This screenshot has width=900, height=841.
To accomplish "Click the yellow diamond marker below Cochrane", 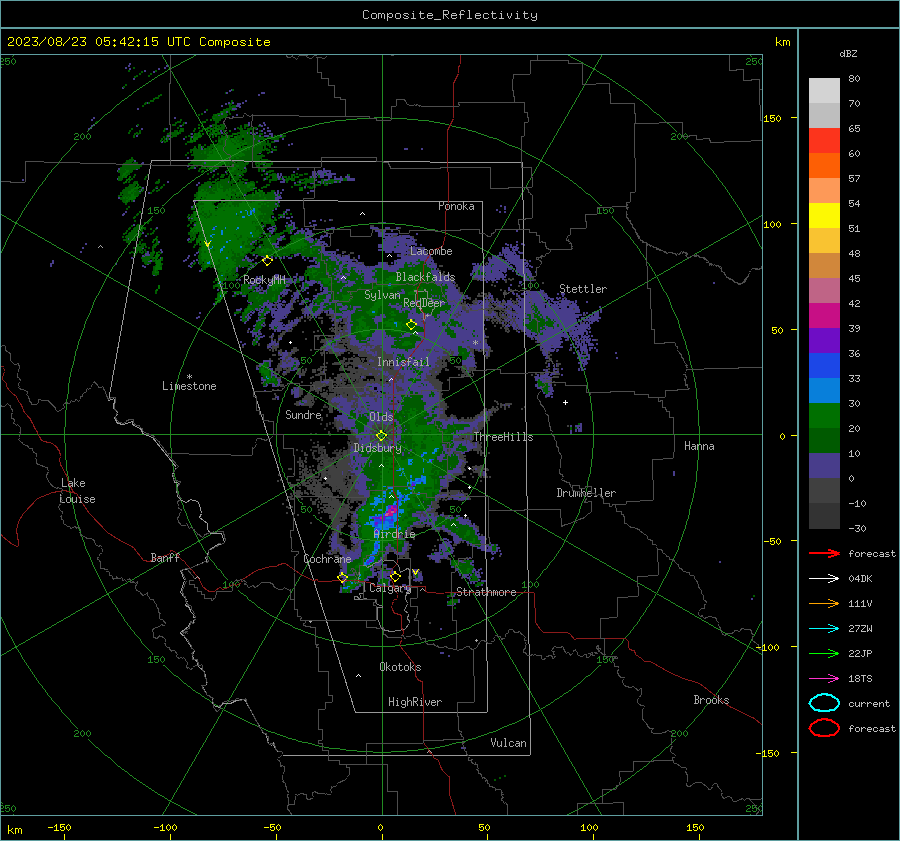I will point(342,578).
